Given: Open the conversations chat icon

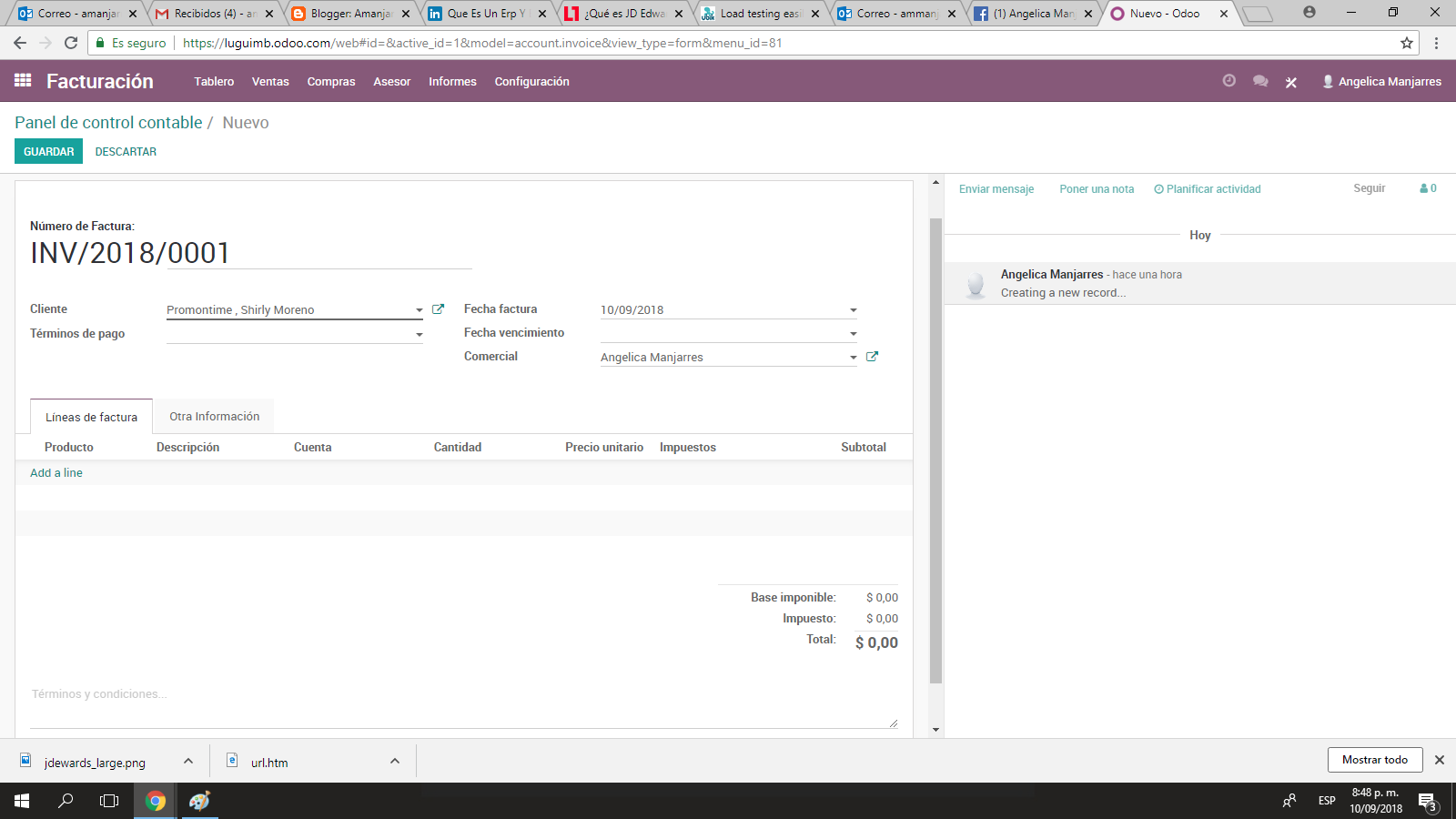Looking at the screenshot, I should (x=1260, y=81).
